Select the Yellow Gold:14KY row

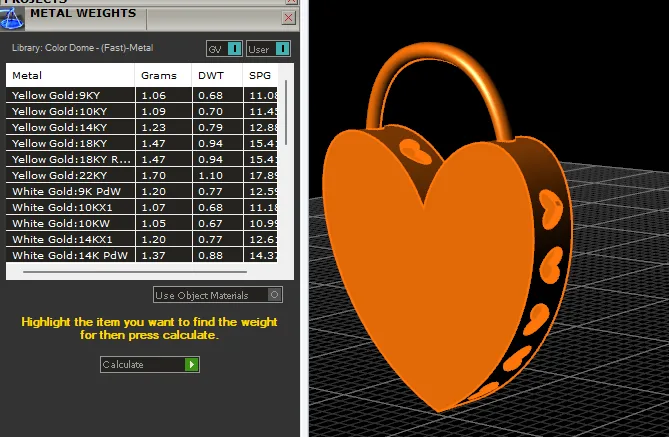[x=142, y=127]
